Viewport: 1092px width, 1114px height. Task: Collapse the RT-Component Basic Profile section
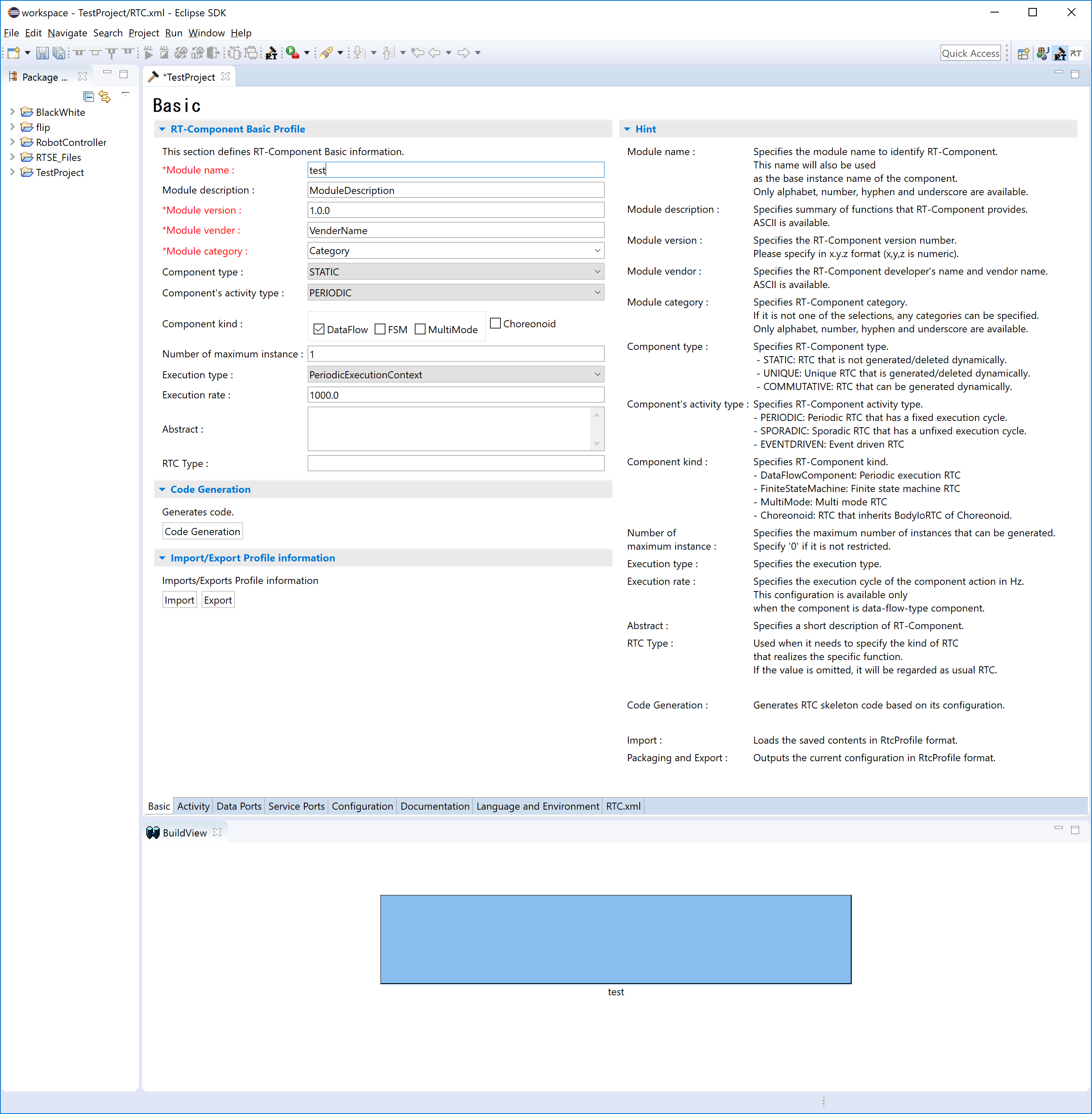point(162,130)
